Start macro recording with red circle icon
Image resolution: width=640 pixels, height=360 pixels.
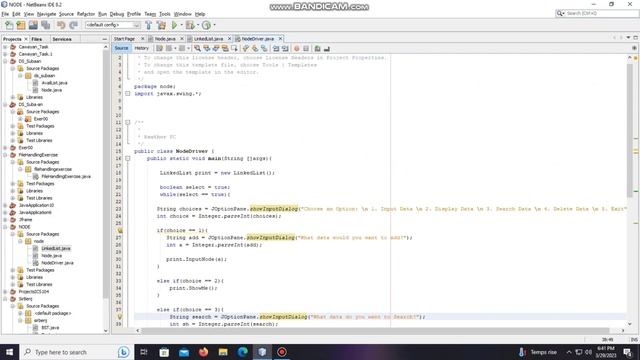[x=297, y=48]
